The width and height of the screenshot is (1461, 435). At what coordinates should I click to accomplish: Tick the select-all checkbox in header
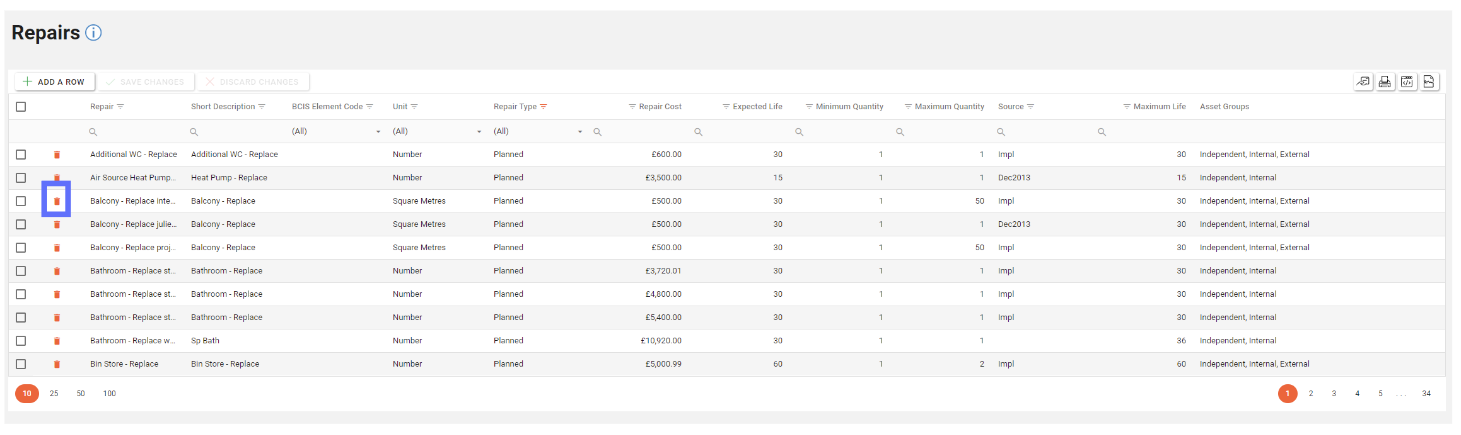pyautogui.click(x=21, y=107)
